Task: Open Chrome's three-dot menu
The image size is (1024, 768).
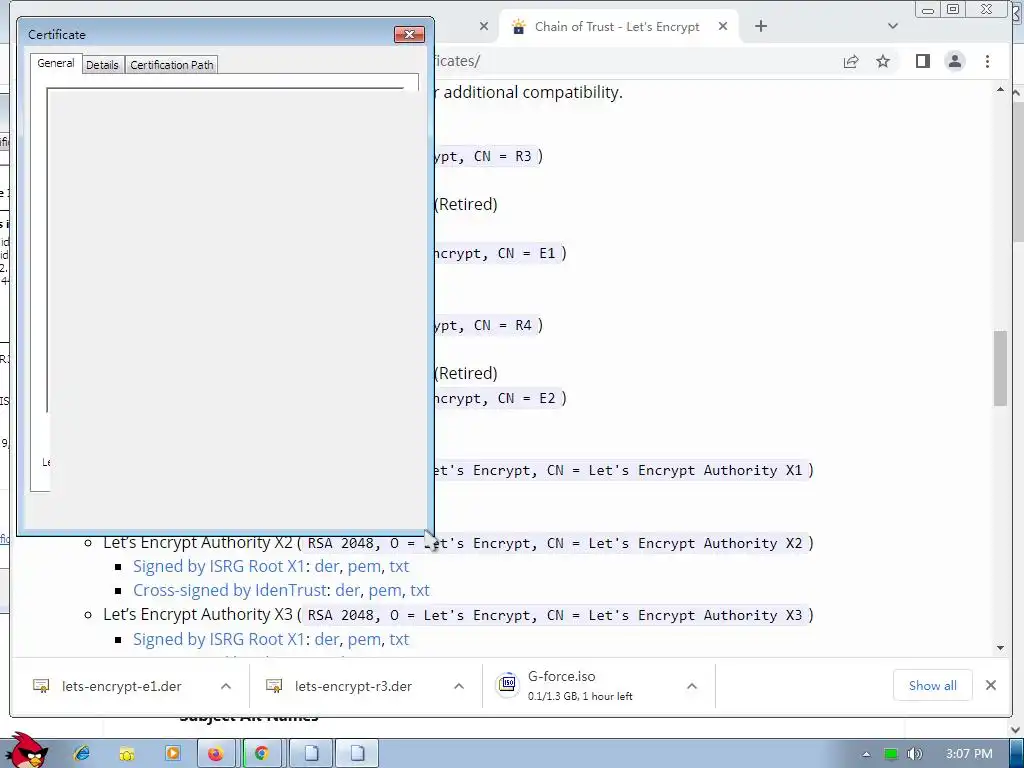Action: coord(987,61)
